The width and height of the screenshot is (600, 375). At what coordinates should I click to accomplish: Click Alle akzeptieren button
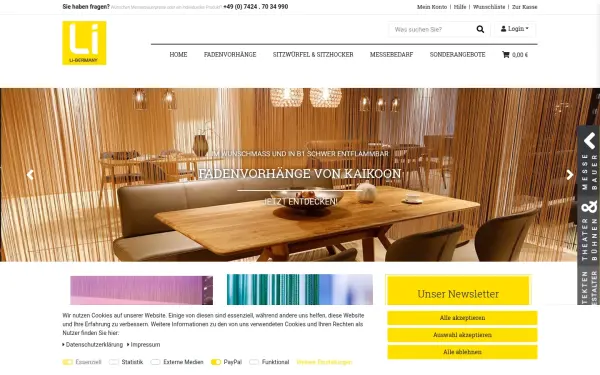tap(462, 318)
